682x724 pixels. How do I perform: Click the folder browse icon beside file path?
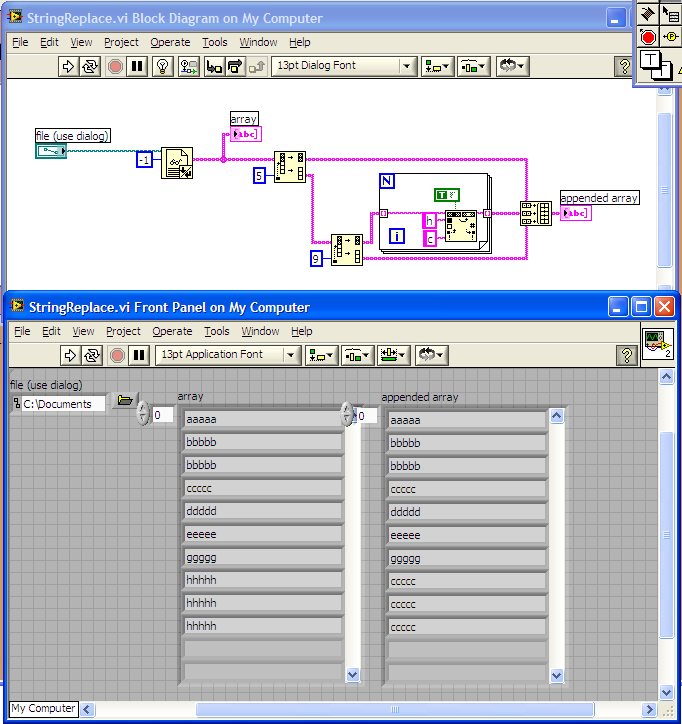tap(124, 401)
